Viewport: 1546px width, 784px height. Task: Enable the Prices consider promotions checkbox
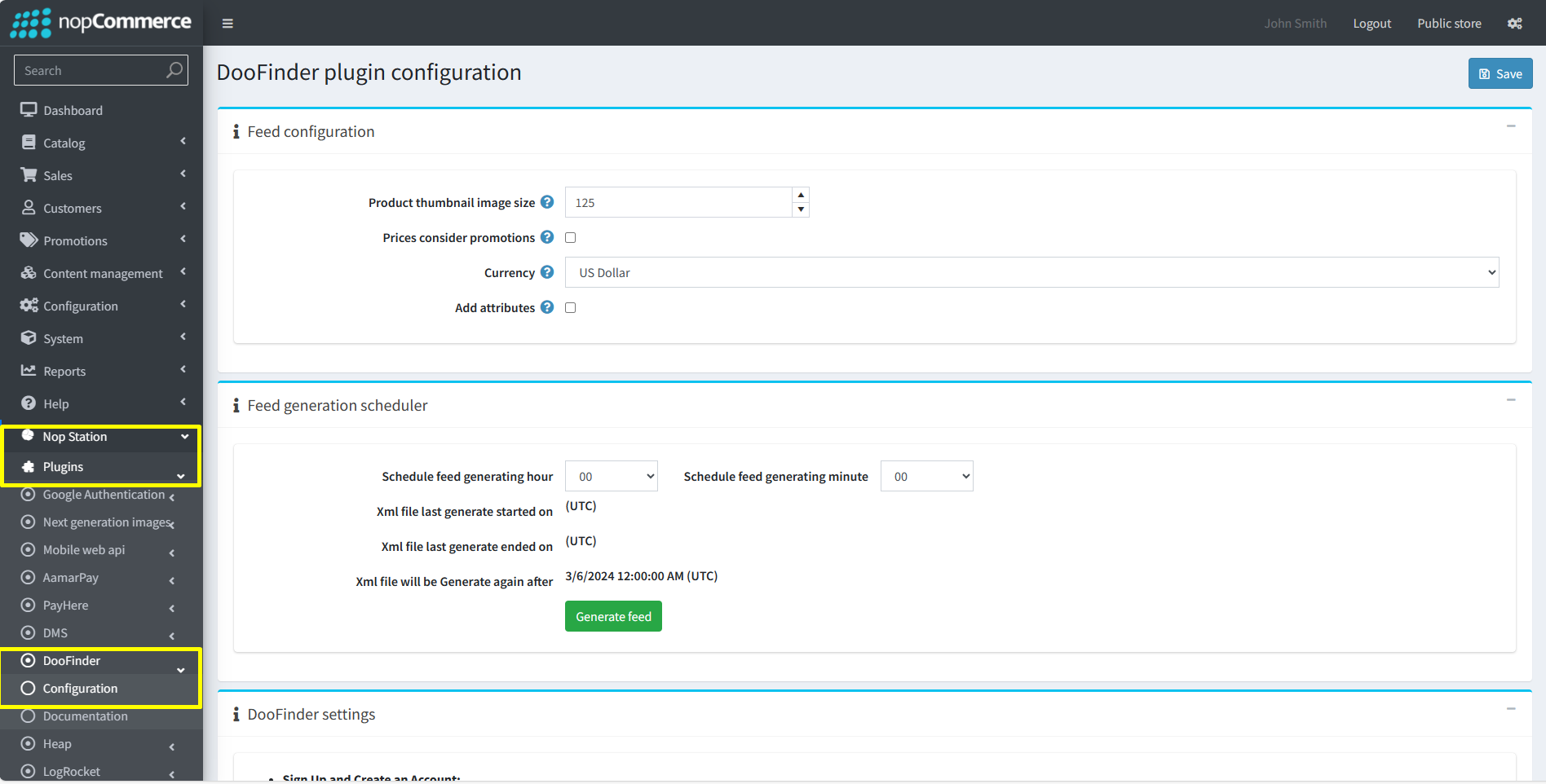pyautogui.click(x=571, y=238)
